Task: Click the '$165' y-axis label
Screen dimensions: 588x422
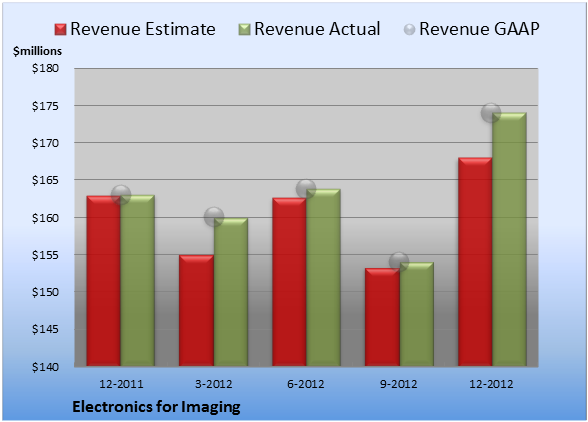Action: [45, 180]
